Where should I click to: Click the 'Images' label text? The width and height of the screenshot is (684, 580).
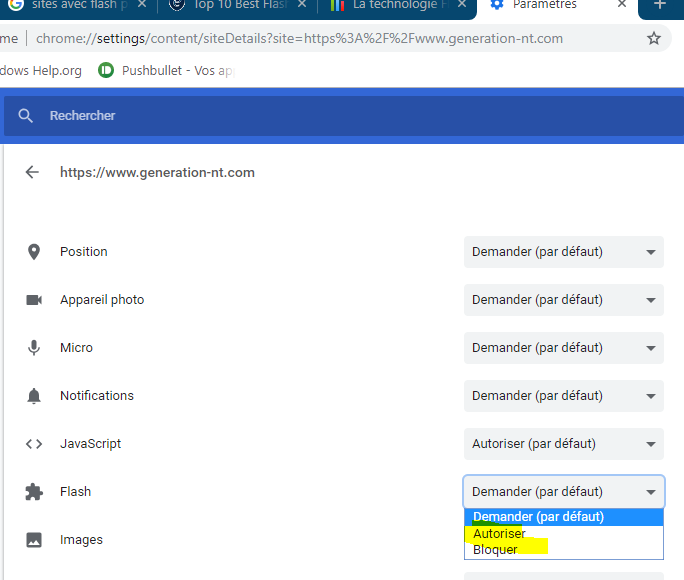coord(81,540)
